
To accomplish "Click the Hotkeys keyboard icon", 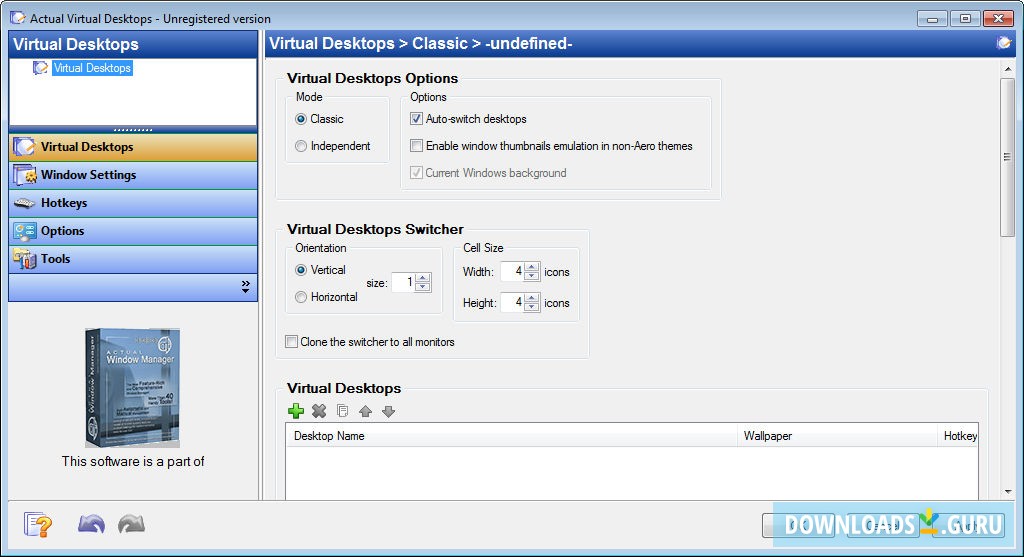I will (25, 203).
